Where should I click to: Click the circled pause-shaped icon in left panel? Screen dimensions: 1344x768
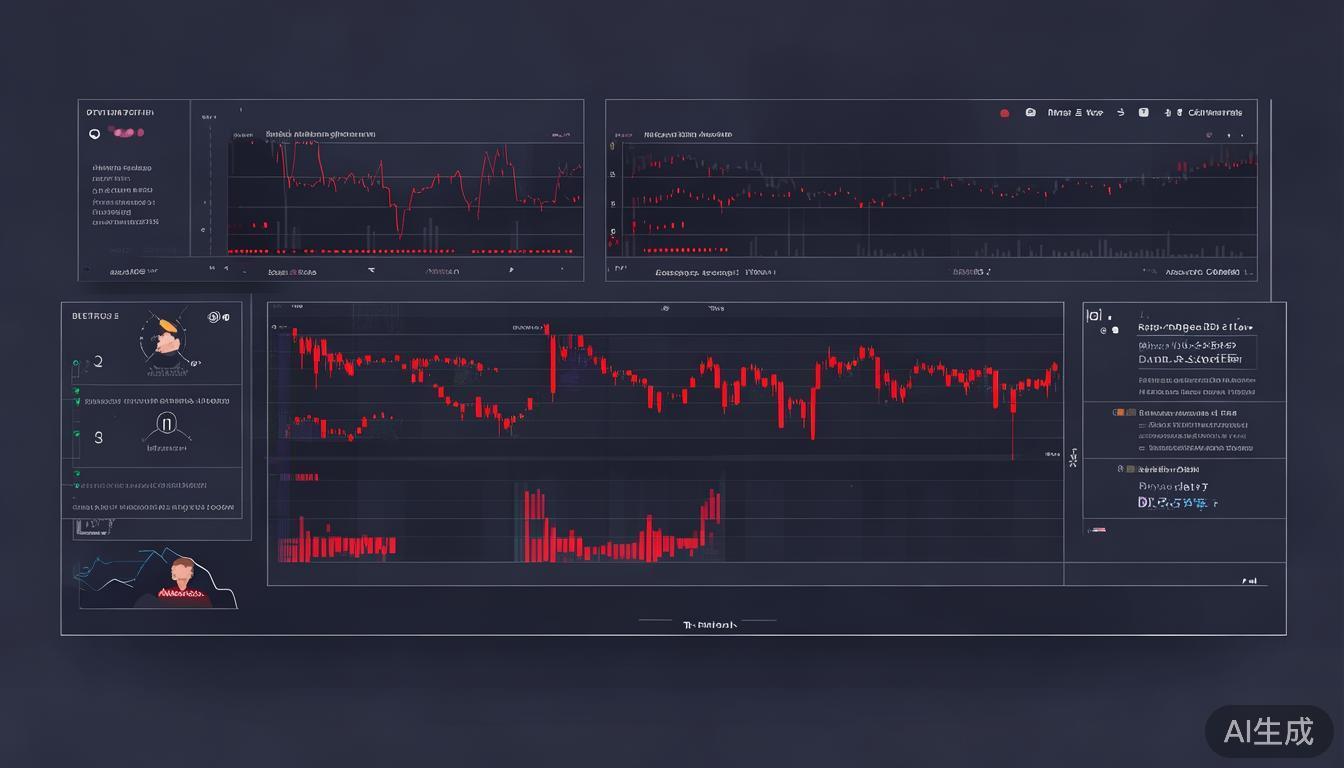coord(167,426)
